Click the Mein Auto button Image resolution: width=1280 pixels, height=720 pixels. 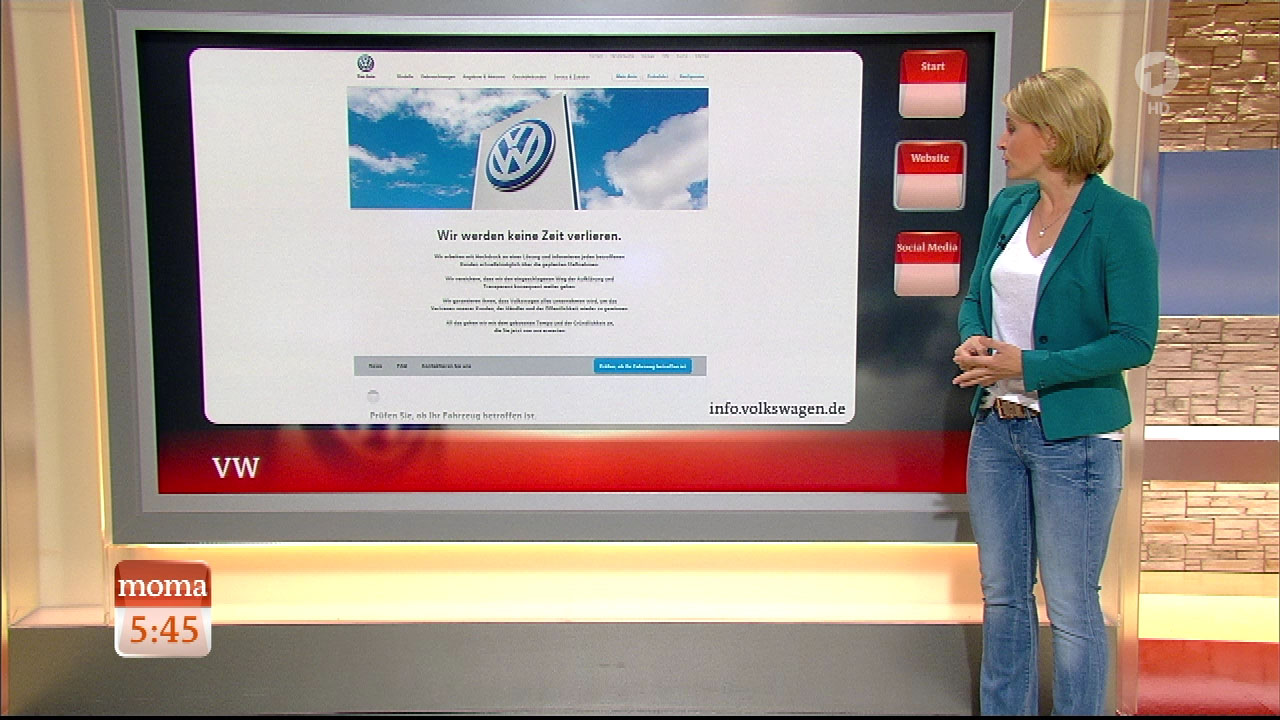point(626,77)
